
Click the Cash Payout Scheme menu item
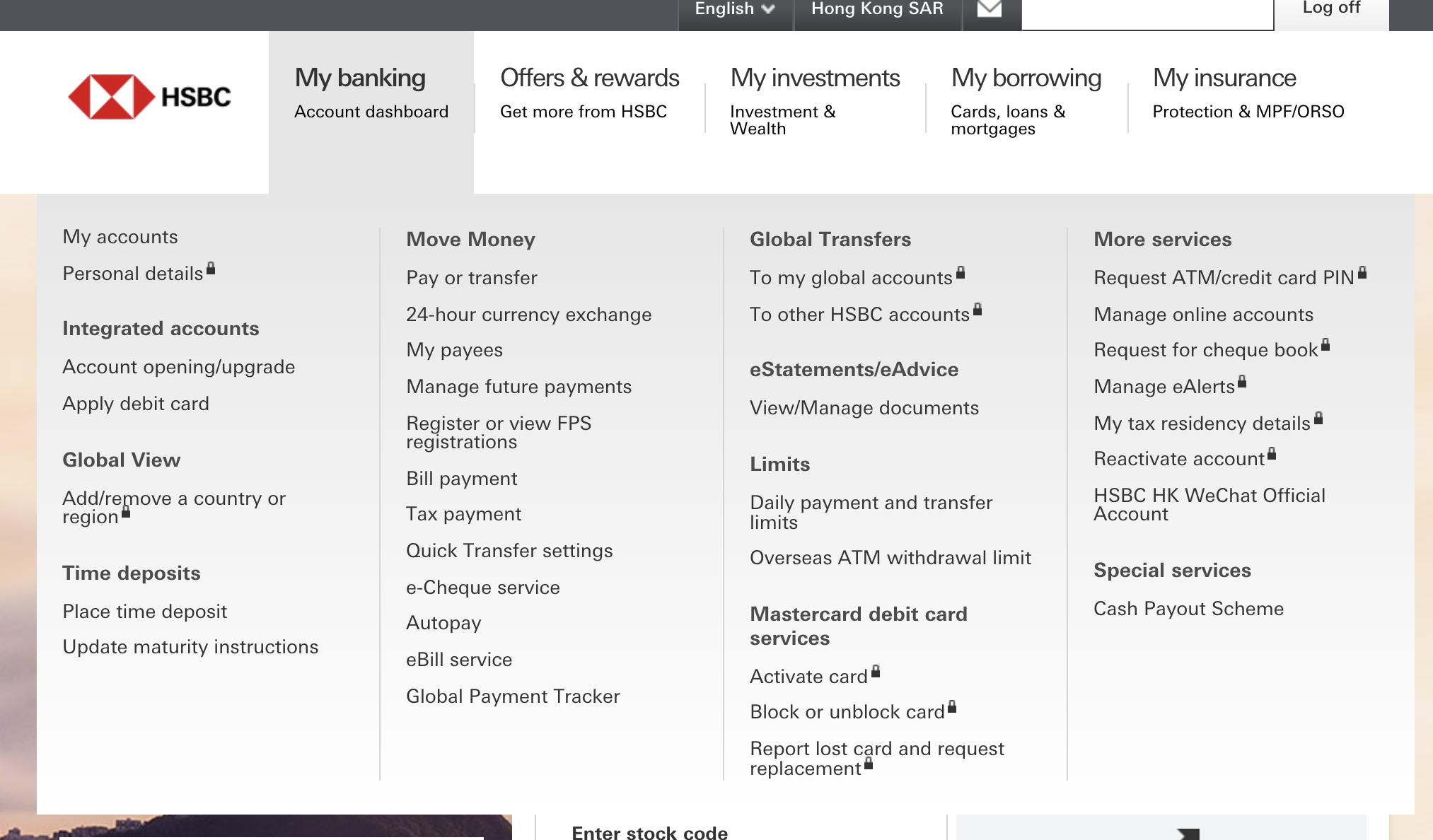coord(1188,608)
